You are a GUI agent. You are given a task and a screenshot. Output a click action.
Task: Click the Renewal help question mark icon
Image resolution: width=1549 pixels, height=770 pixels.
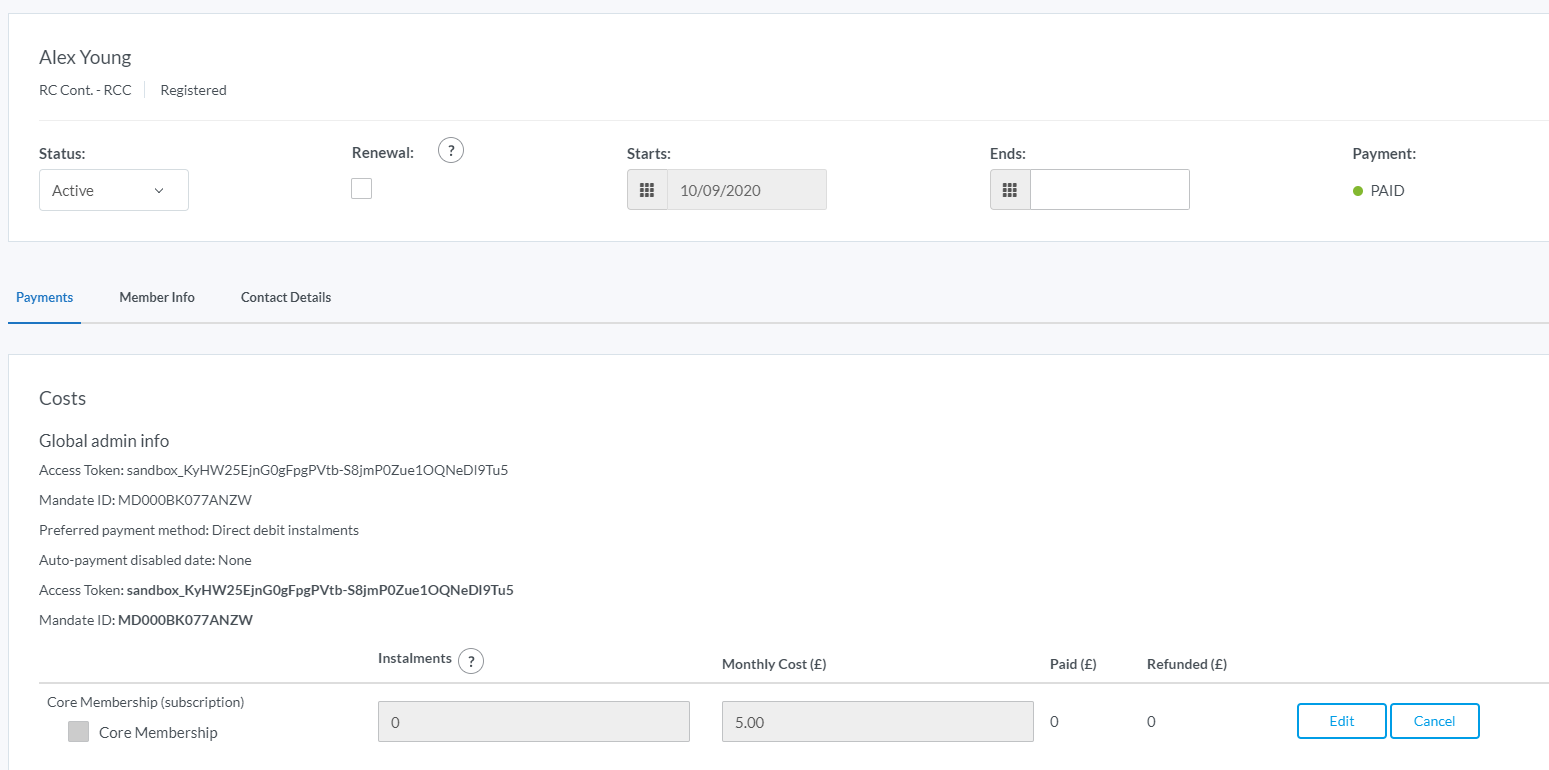[451, 151]
